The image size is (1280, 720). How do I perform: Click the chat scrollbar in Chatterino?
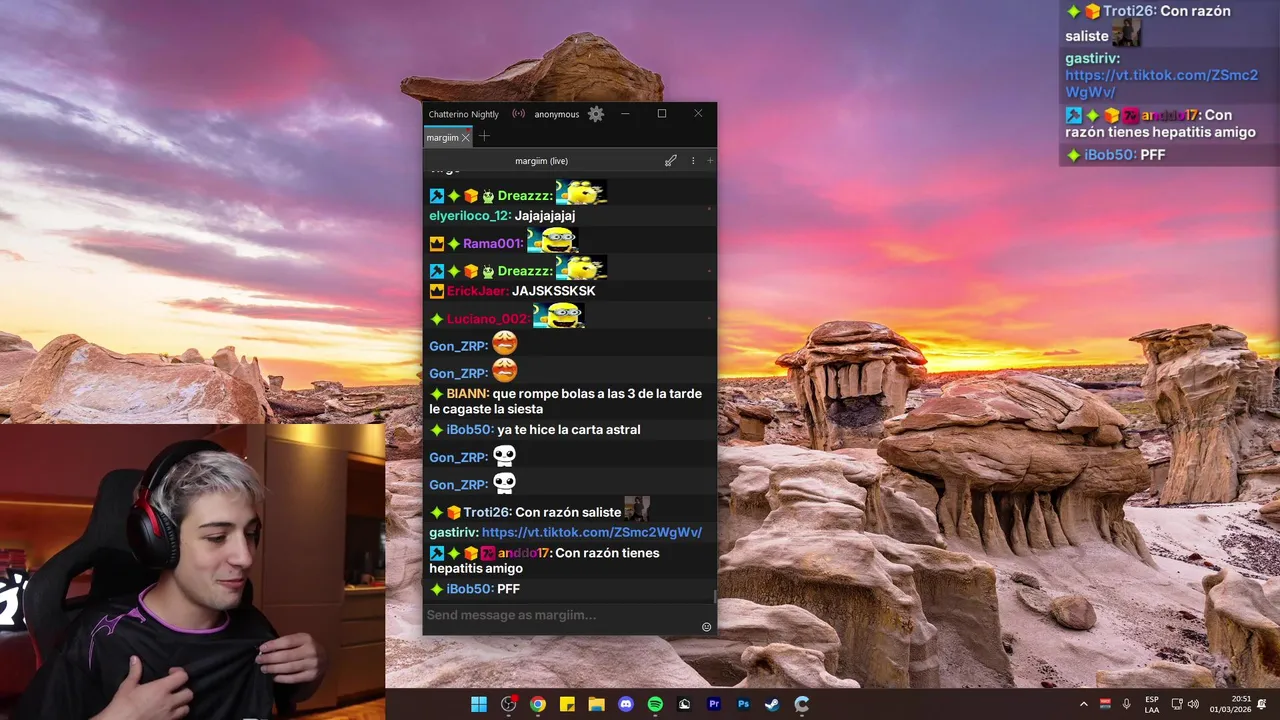(x=714, y=595)
